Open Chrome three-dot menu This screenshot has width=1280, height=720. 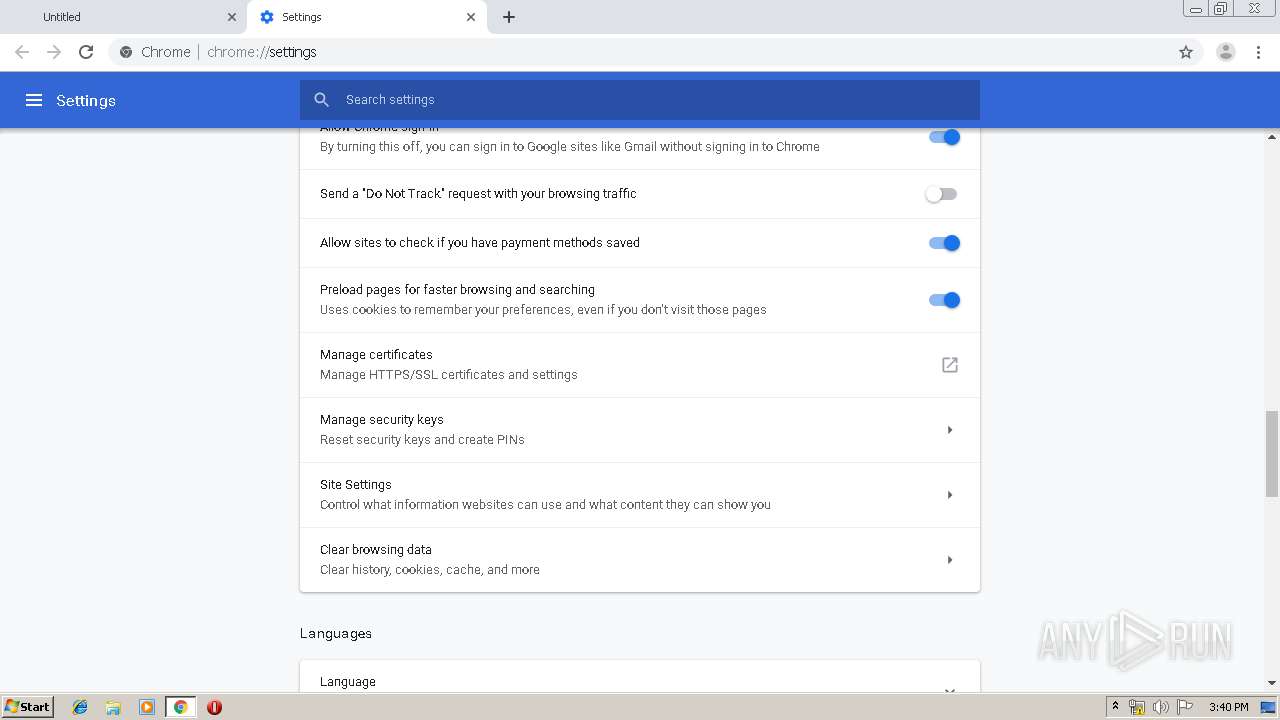(1259, 52)
